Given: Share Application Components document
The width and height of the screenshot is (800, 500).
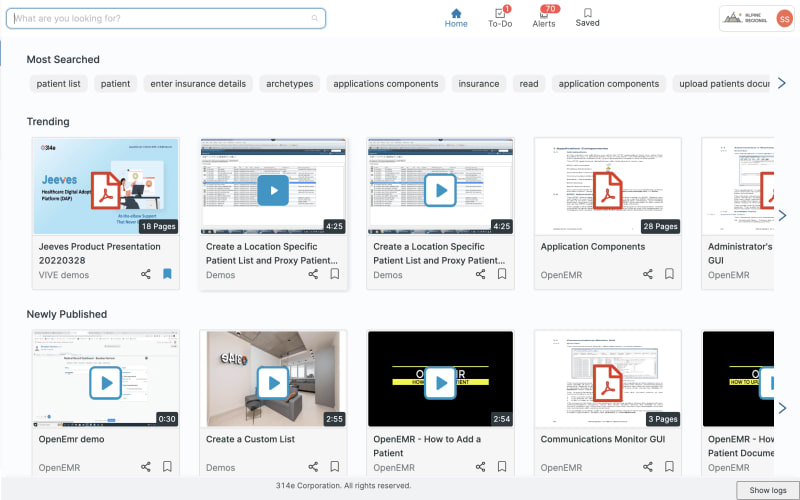Looking at the screenshot, I should click(648, 274).
